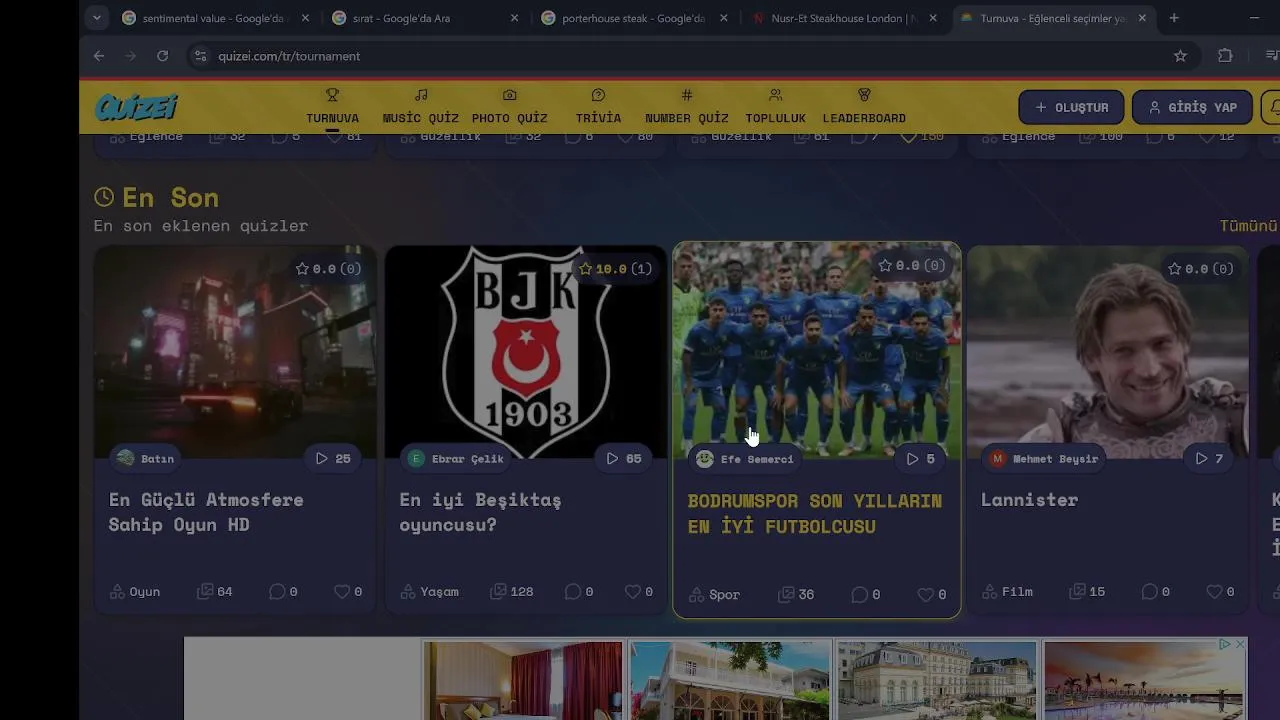The height and width of the screenshot is (720, 1280).
Task: View site information icon in address bar
Action: 200,56
